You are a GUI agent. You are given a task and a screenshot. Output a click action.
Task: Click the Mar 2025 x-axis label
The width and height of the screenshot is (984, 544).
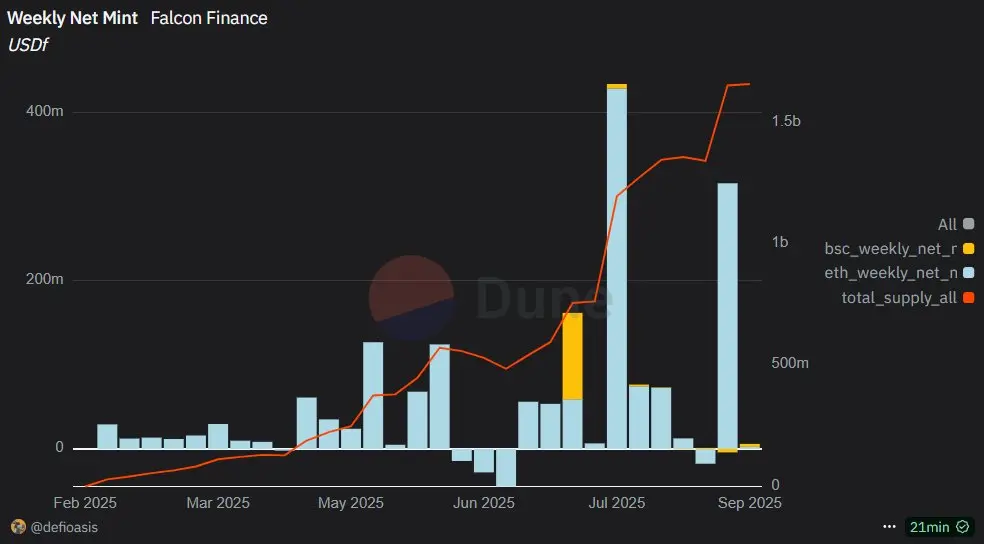(x=218, y=503)
